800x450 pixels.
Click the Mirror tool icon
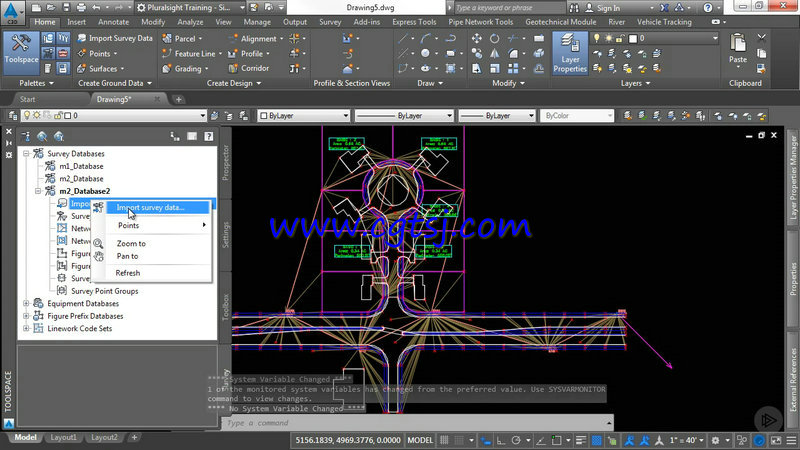[x=494, y=53]
